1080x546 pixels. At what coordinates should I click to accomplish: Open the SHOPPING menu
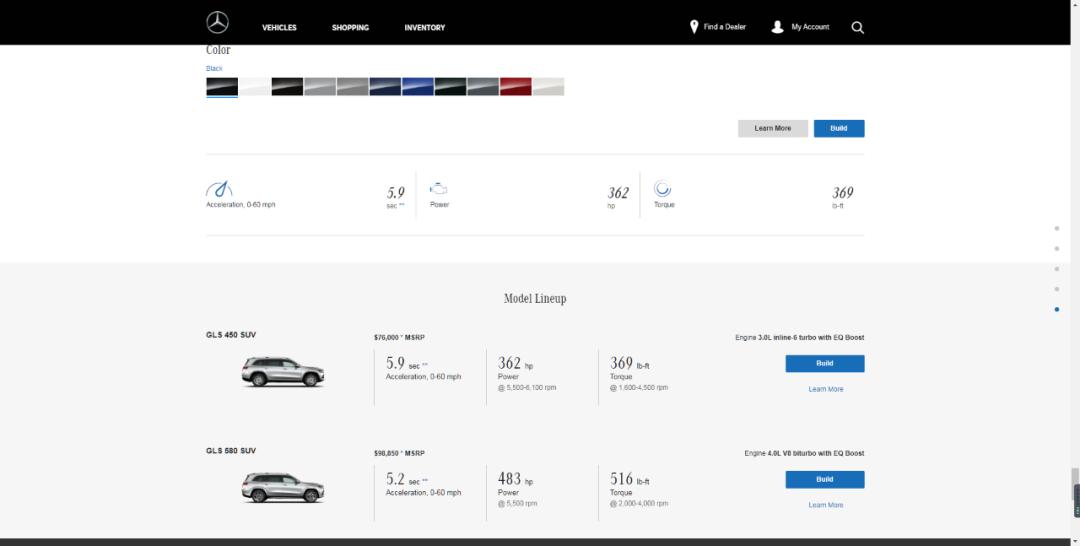350,28
